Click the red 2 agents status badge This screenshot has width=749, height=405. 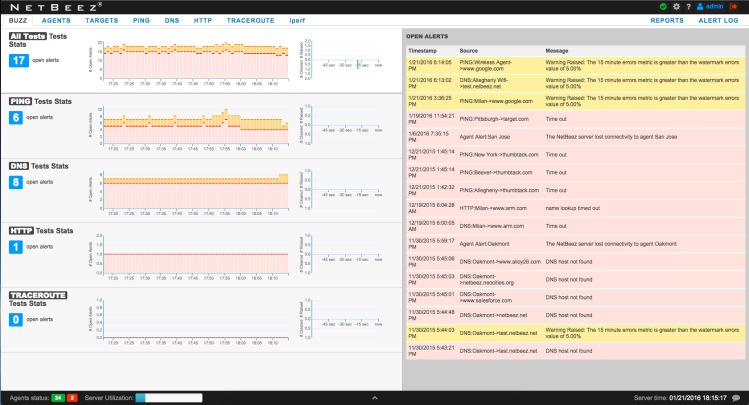(72, 398)
